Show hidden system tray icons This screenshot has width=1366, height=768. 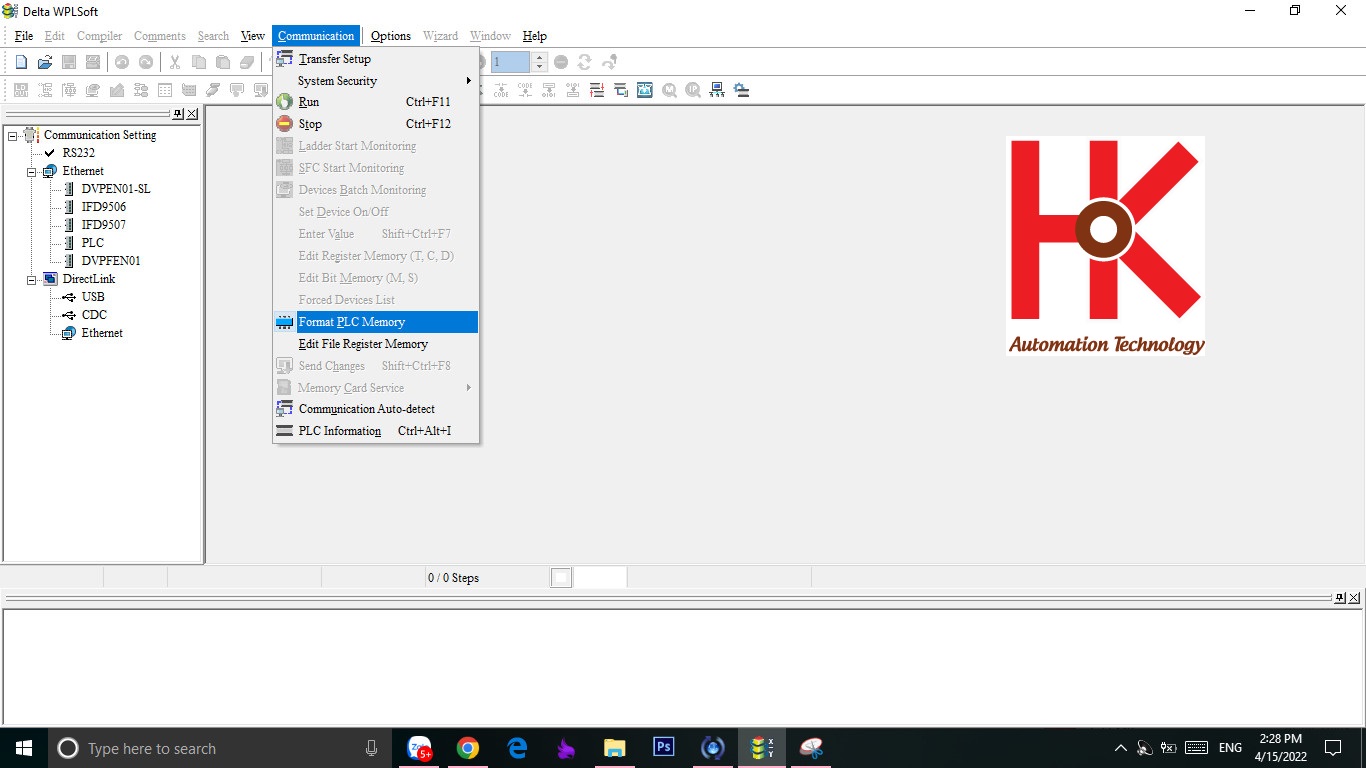click(x=1120, y=748)
